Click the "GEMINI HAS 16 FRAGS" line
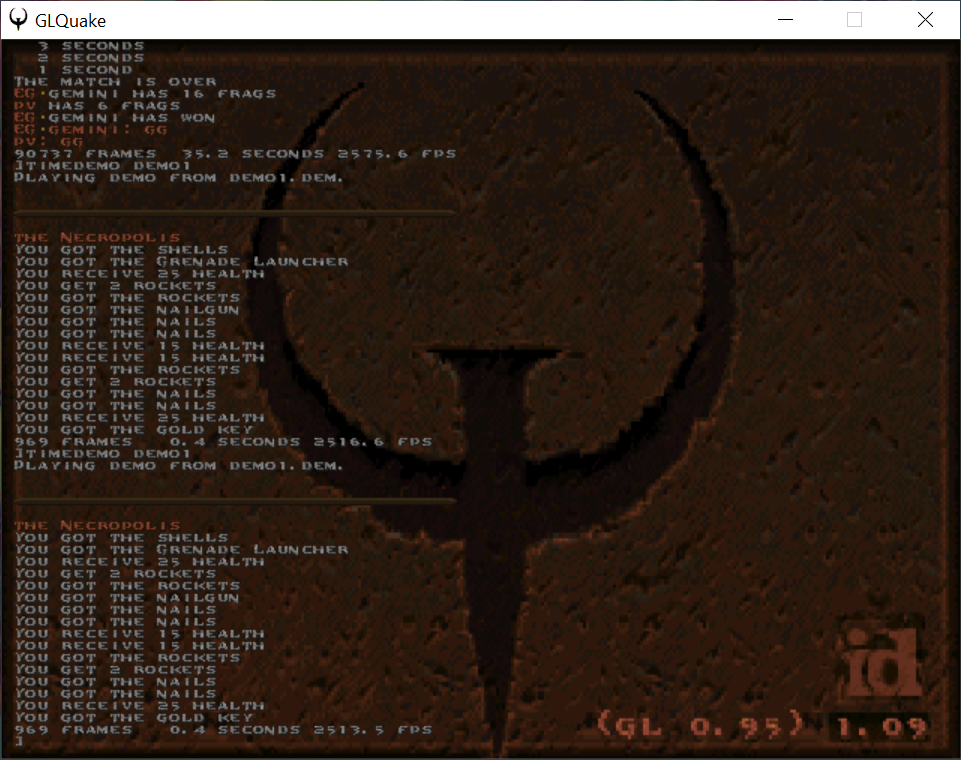Screen dimensions: 961x760 [x=145, y=94]
